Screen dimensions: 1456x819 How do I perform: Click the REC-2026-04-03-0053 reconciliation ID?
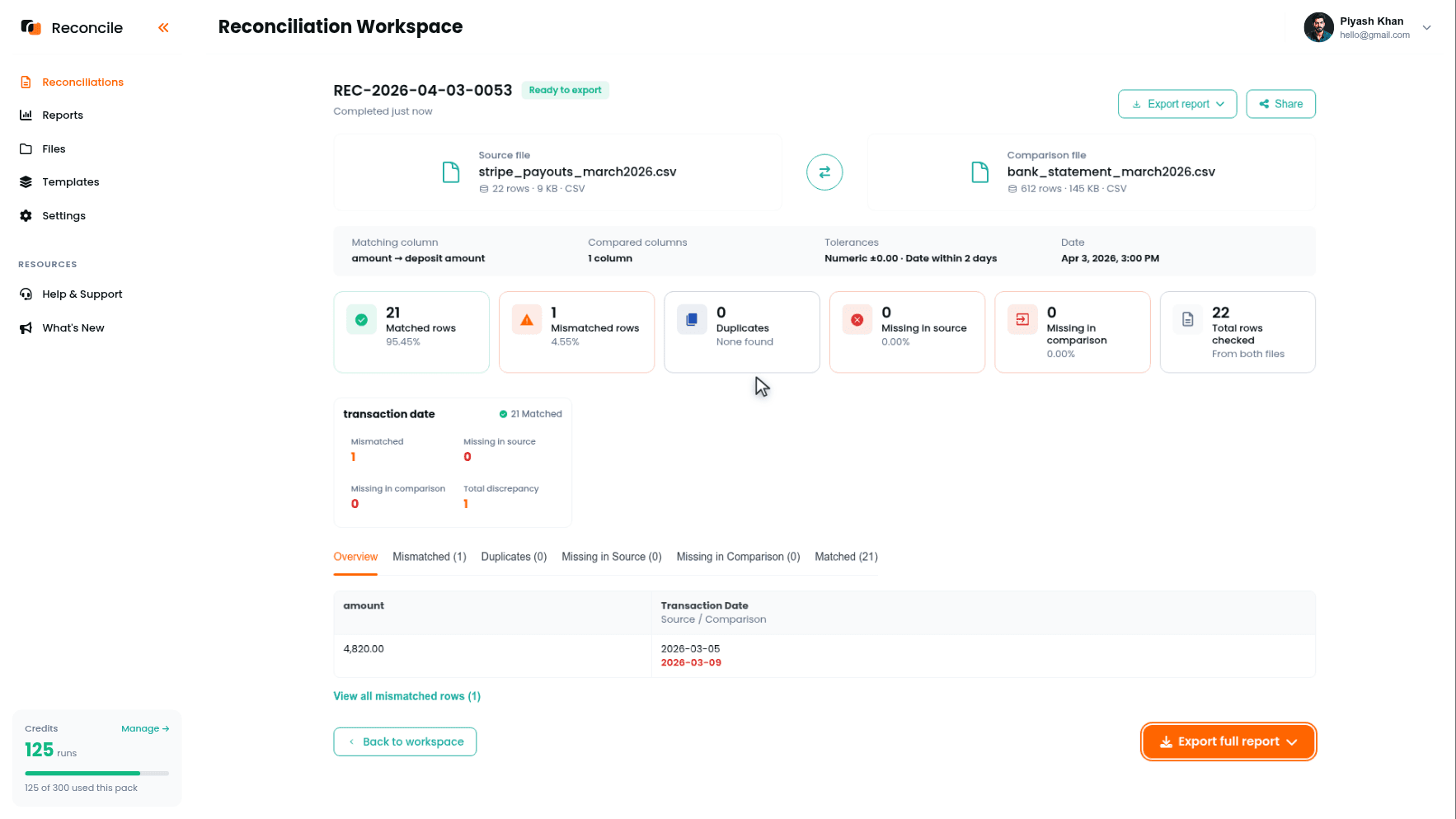pyautogui.click(x=423, y=91)
